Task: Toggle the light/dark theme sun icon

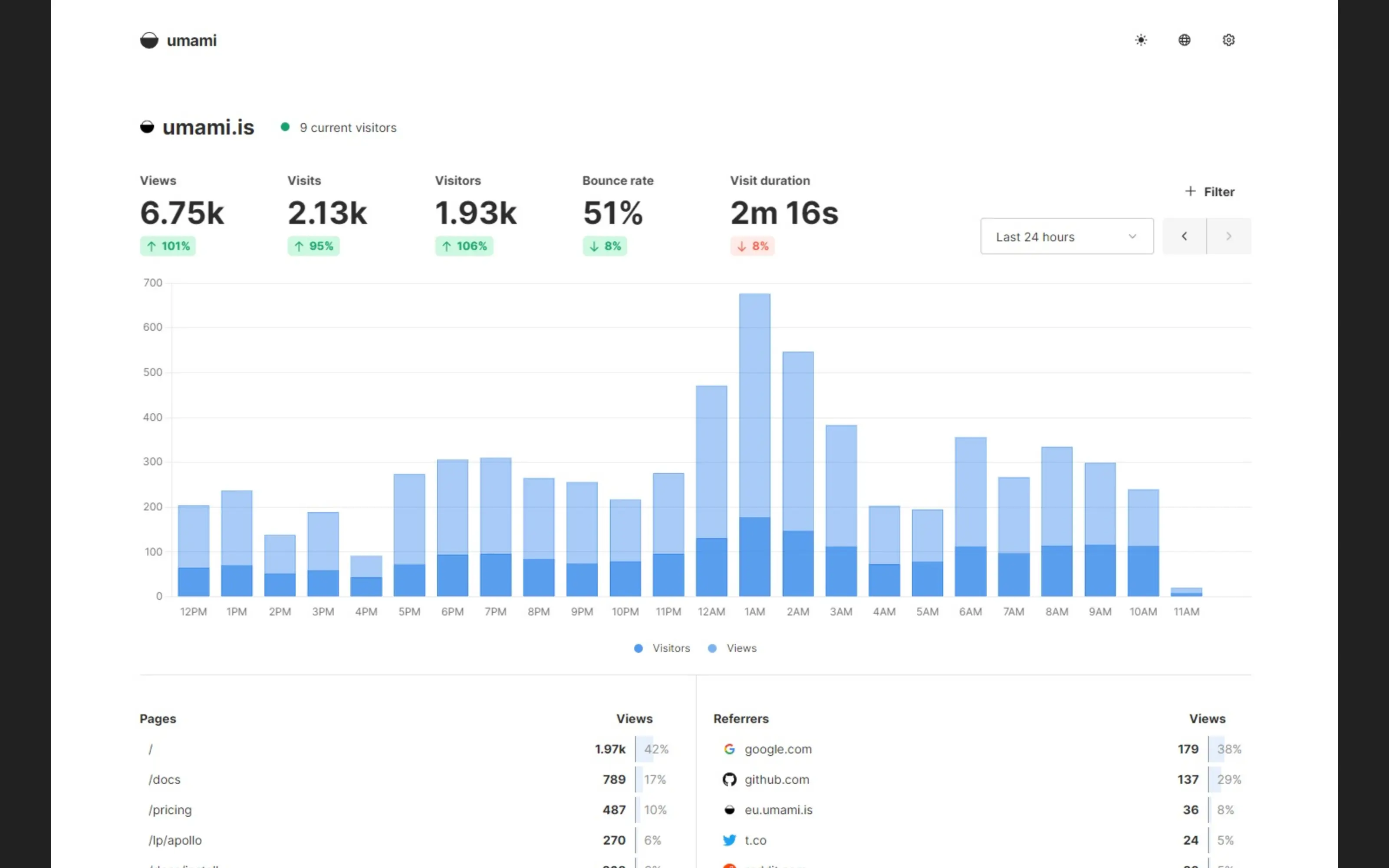Action: point(1140,40)
